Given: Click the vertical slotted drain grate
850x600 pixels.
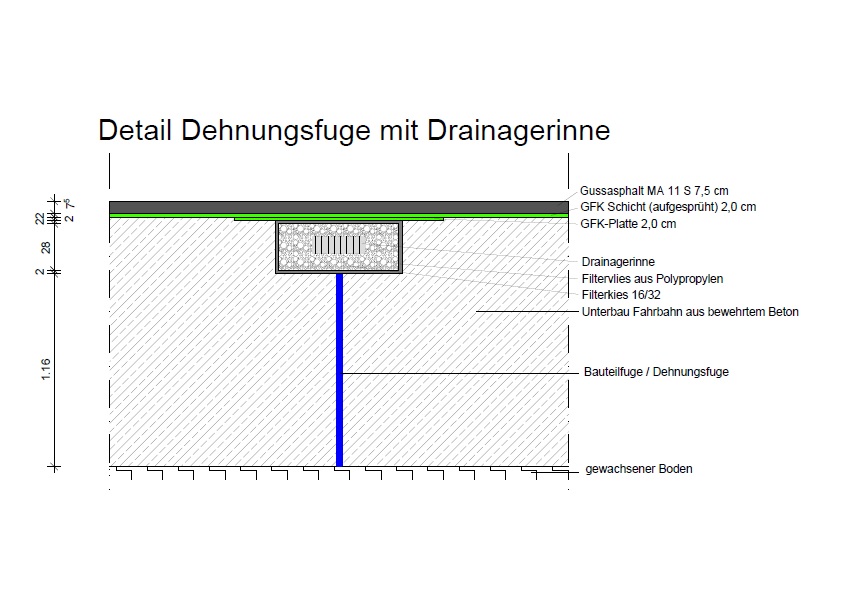Looking at the screenshot, I should (338, 244).
